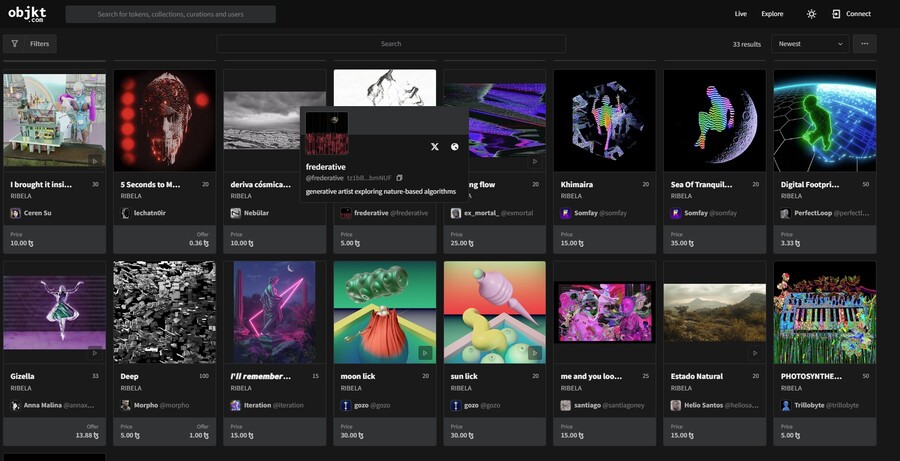Click the objkt.com logo
This screenshot has height=461, width=900.
point(27,14)
